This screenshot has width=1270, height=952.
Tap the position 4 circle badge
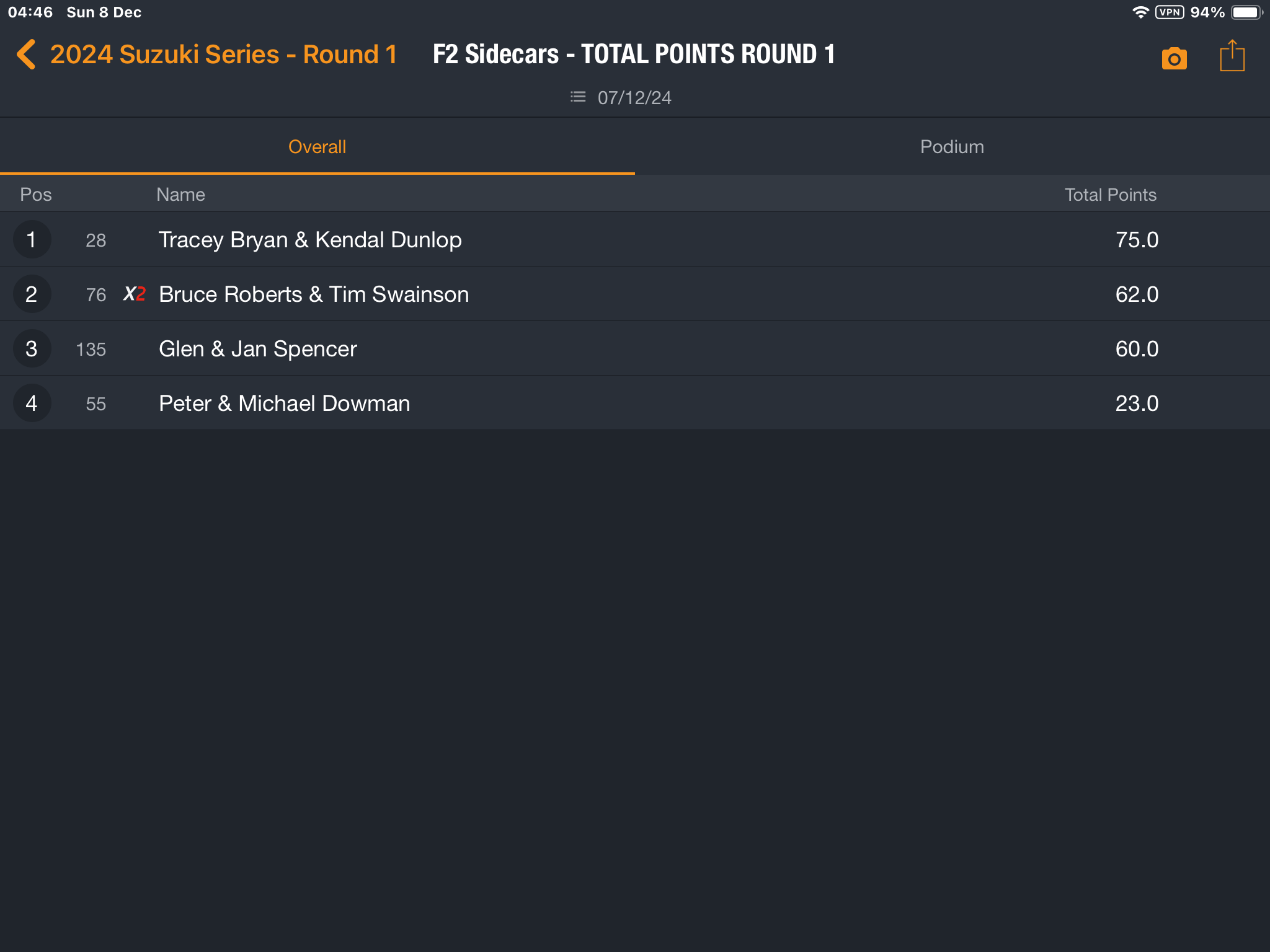pos(32,403)
